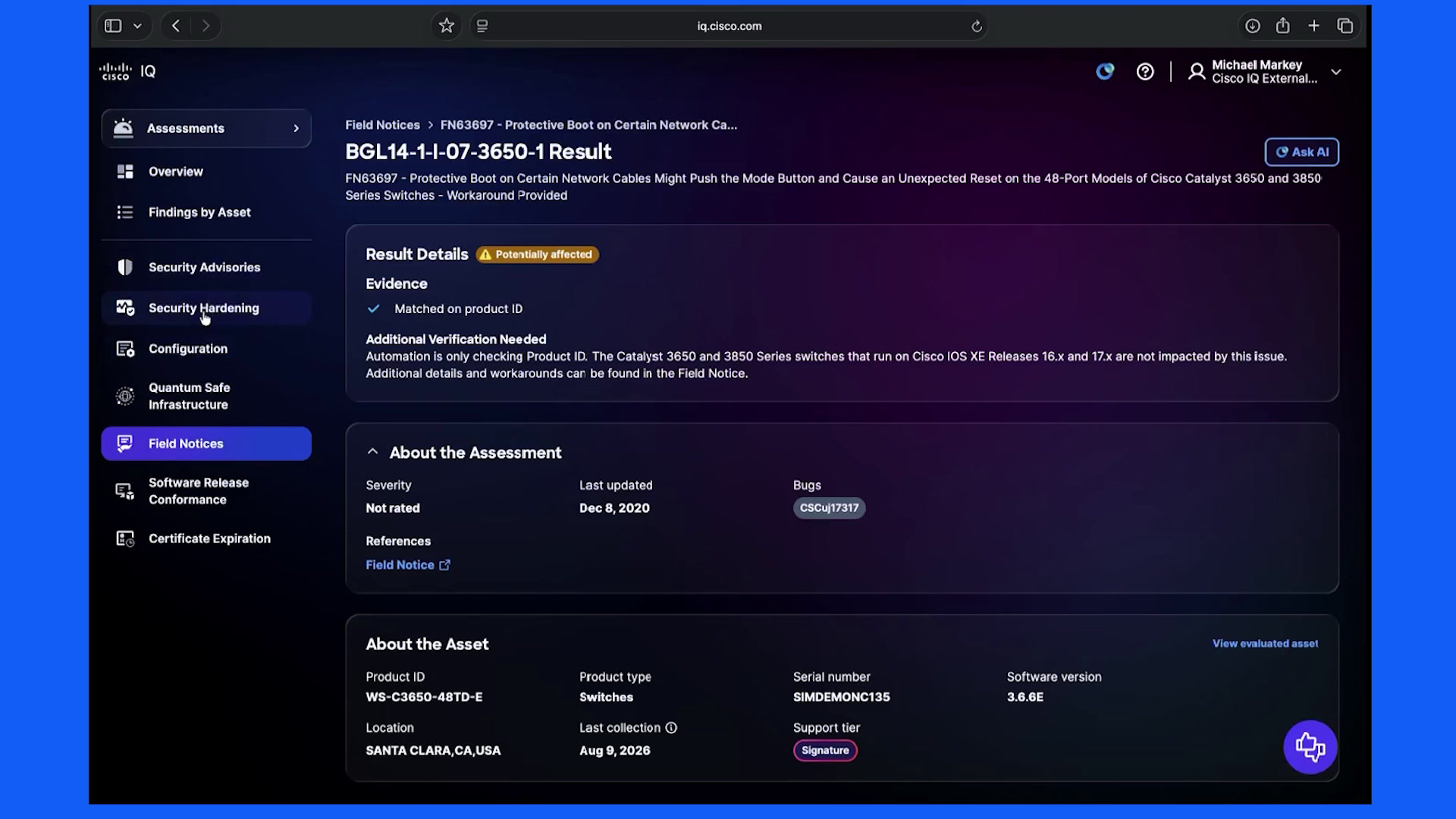Viewport: 1456px width, 819px height.
Task: Toggle the browser sidebar icon
Action: click(113, 26)
